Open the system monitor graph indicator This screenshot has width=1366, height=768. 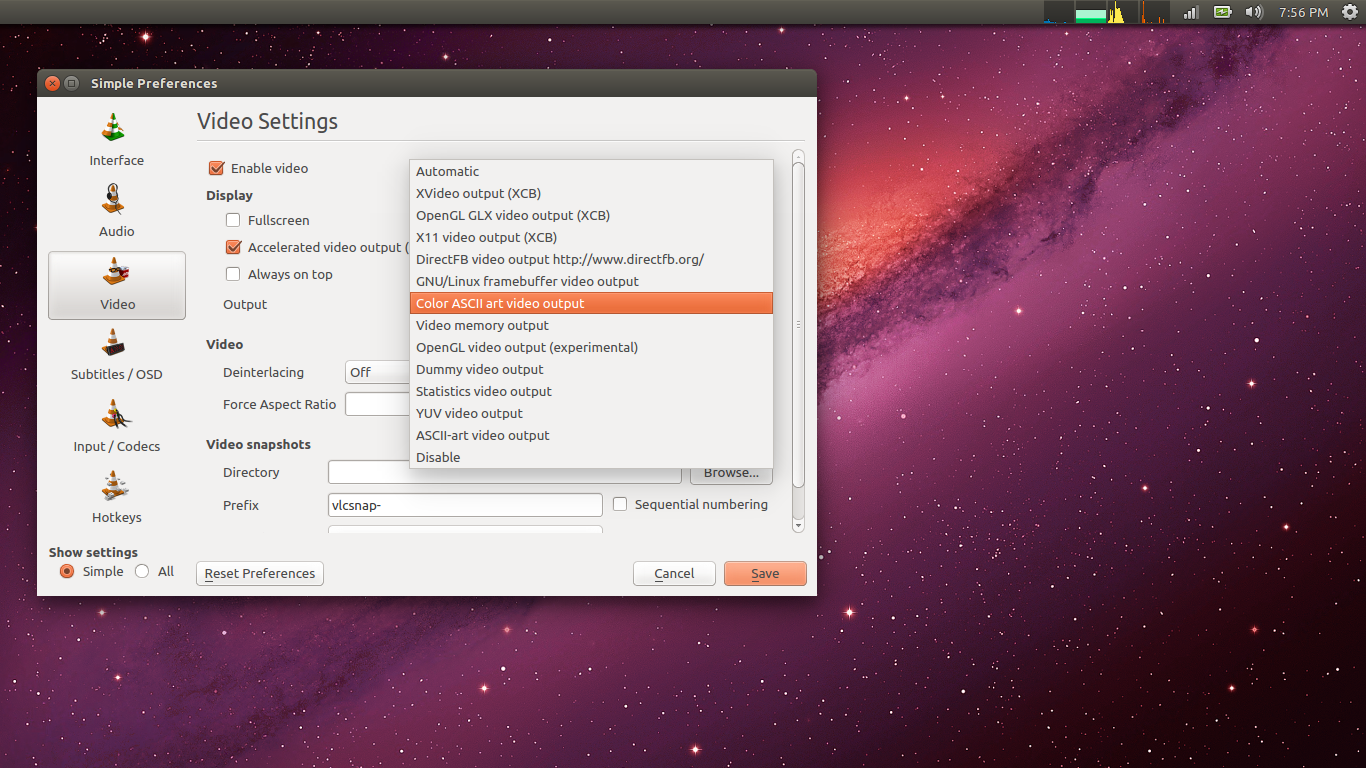pyautogui.click(x=1107, y=12)
